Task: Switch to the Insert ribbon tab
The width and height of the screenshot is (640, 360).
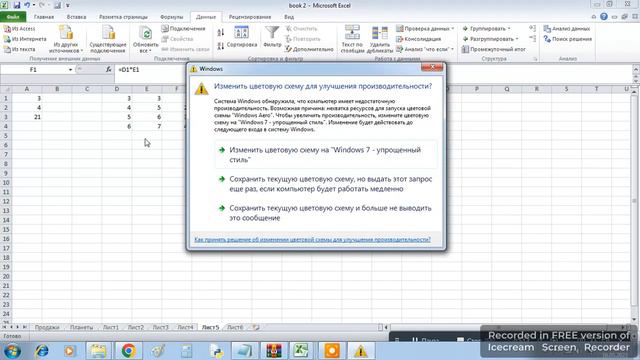Action: pos(76,17)
